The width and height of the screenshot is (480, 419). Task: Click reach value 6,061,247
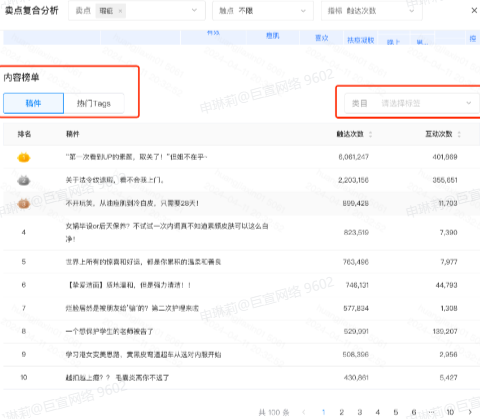(354, 157)
